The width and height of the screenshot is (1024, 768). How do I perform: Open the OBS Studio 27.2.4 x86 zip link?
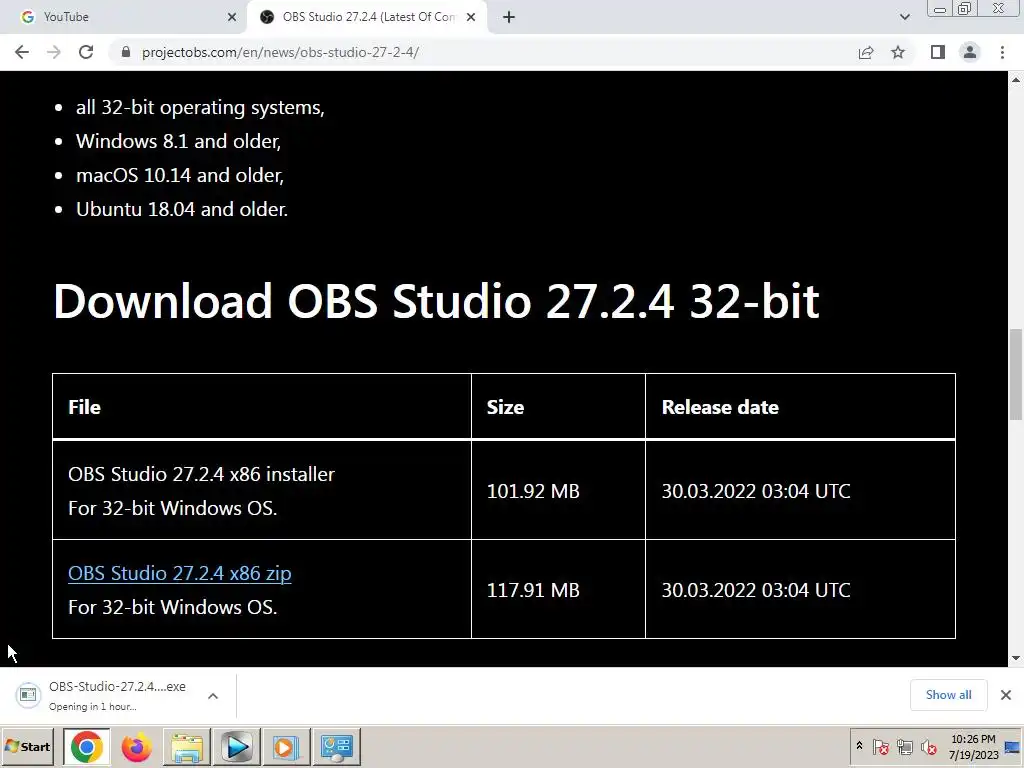180,573
